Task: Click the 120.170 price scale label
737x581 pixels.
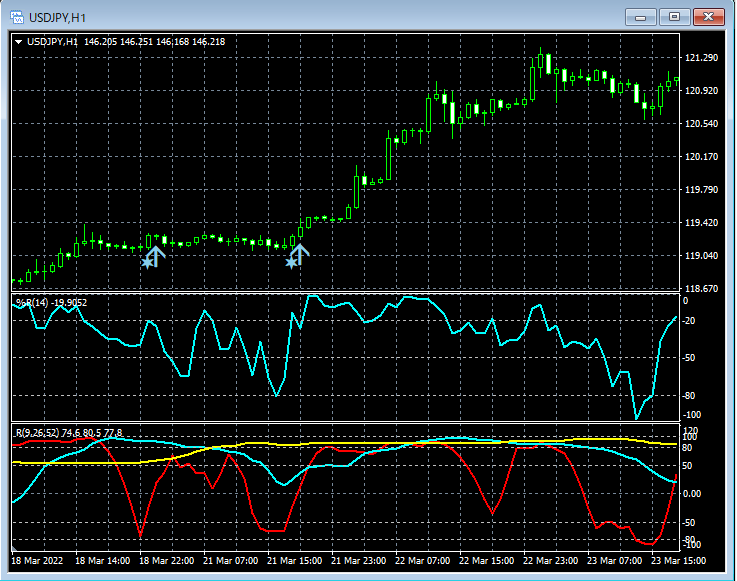Action: (x=700, y=157)
